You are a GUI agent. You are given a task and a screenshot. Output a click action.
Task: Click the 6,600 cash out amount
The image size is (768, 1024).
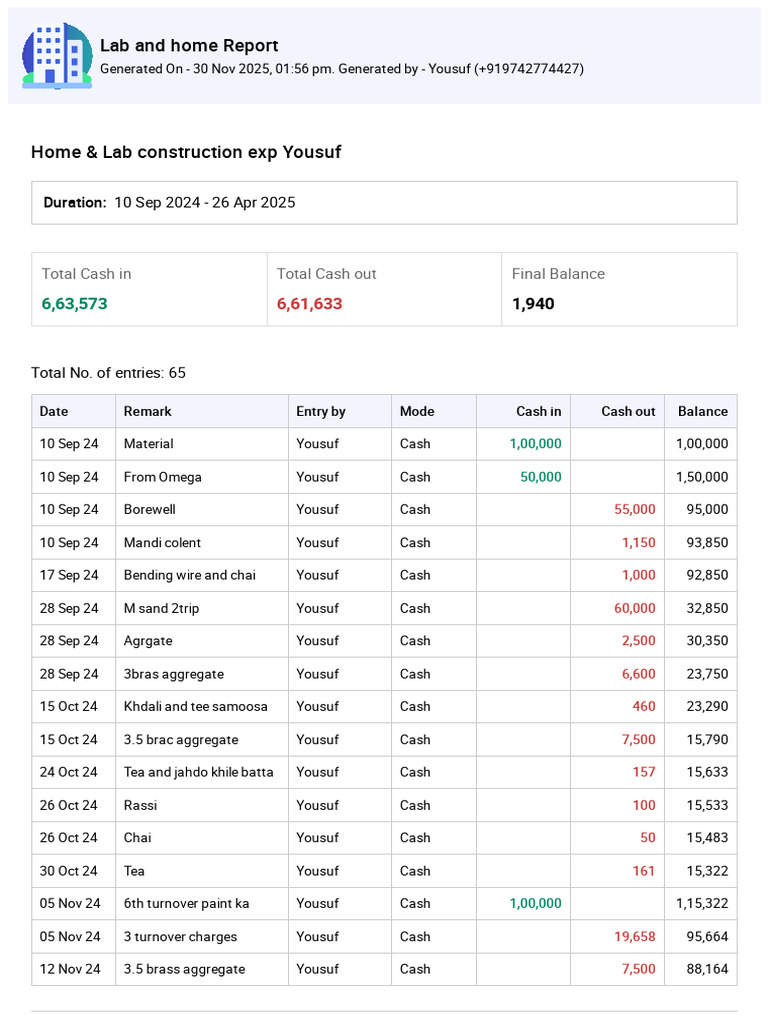639,674
